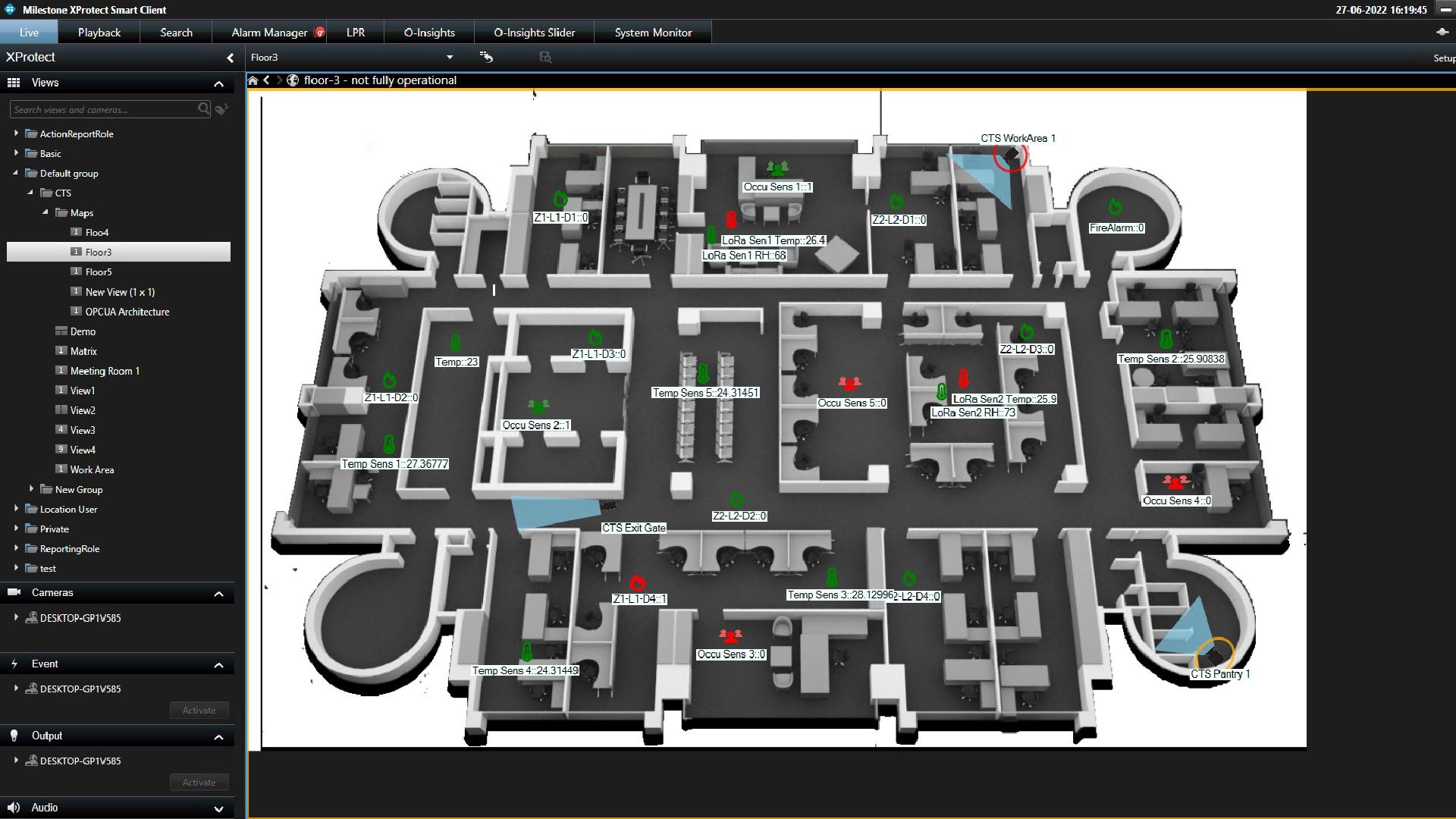Click the green Occu Sens 2 people icon

click(538, 406)
